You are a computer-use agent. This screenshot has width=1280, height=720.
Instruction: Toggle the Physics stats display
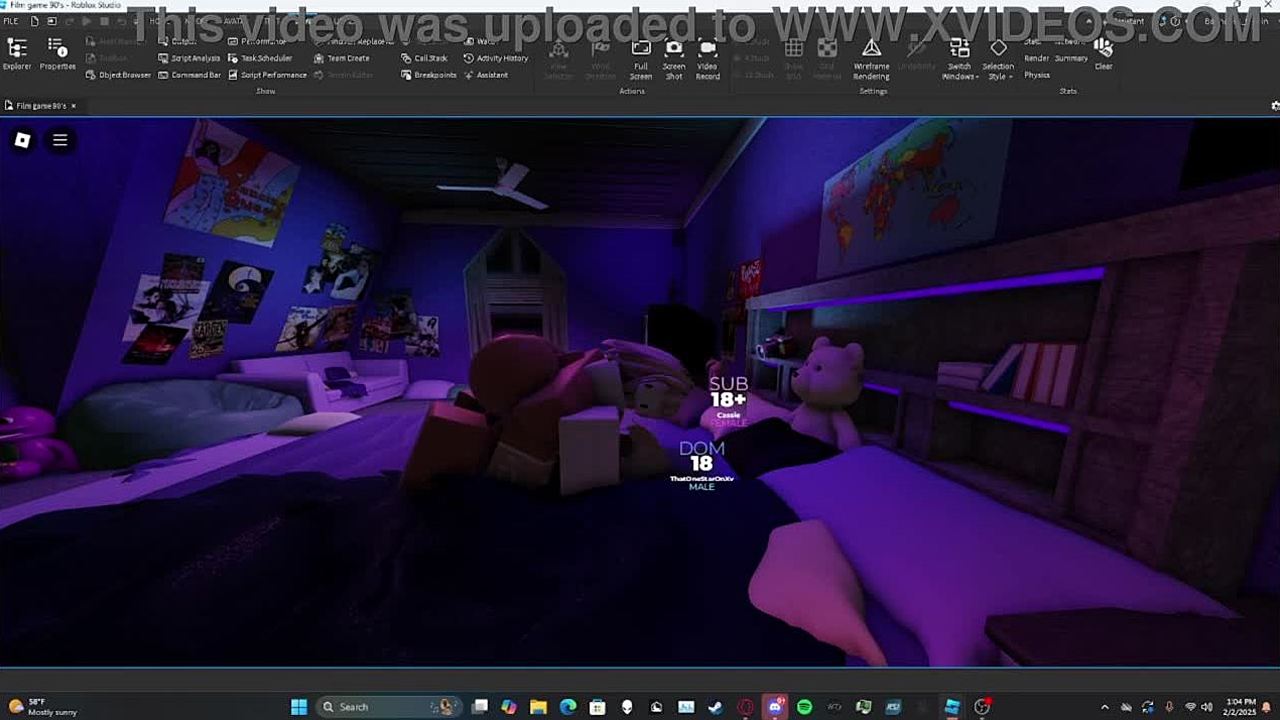click(1037, 75)
